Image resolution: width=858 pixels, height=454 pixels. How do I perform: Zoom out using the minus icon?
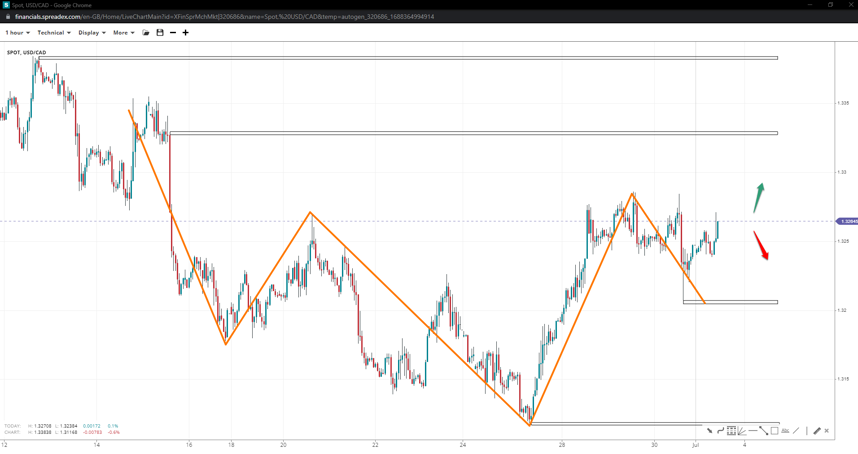(x=173, y=33)
